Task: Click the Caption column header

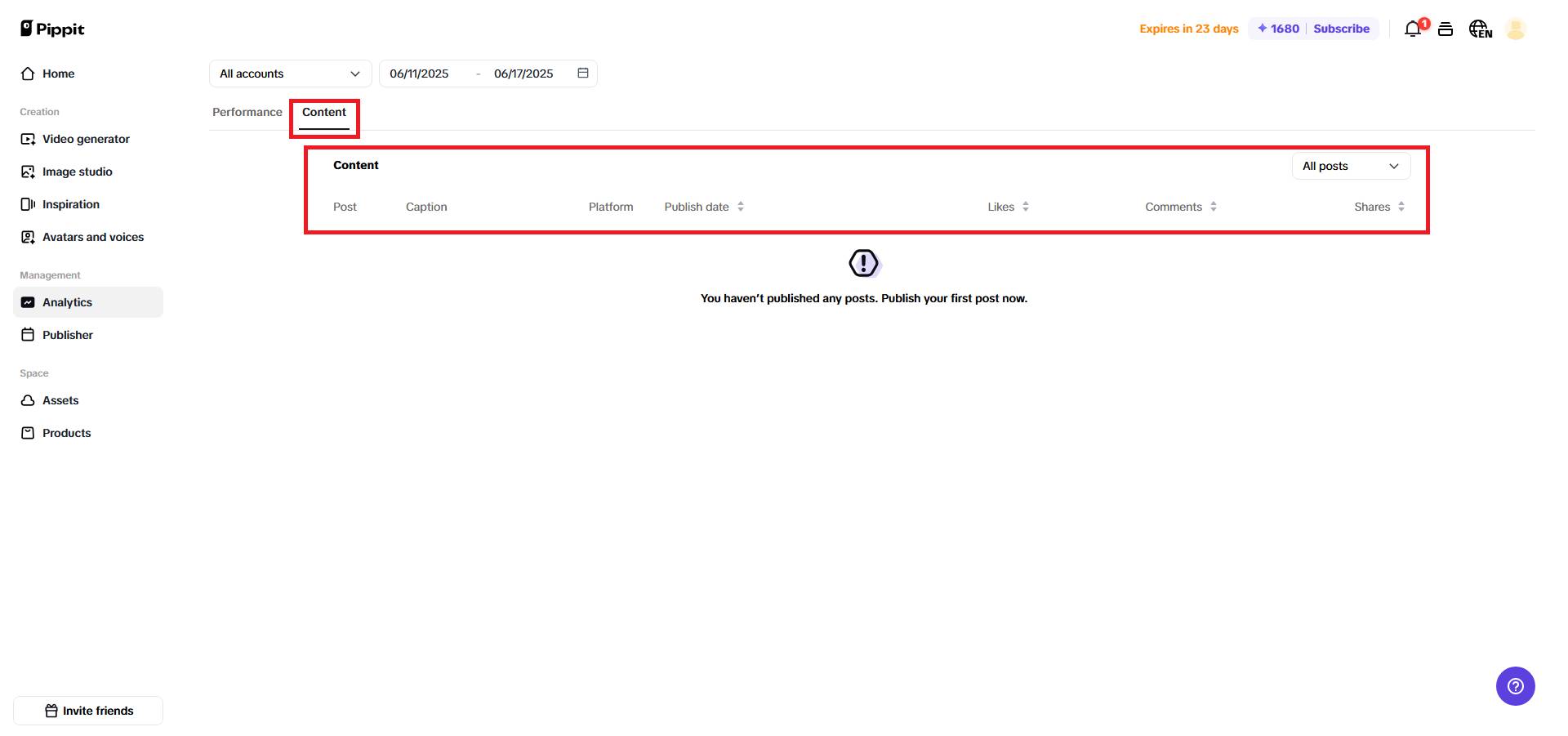Action: pos(426,207)
